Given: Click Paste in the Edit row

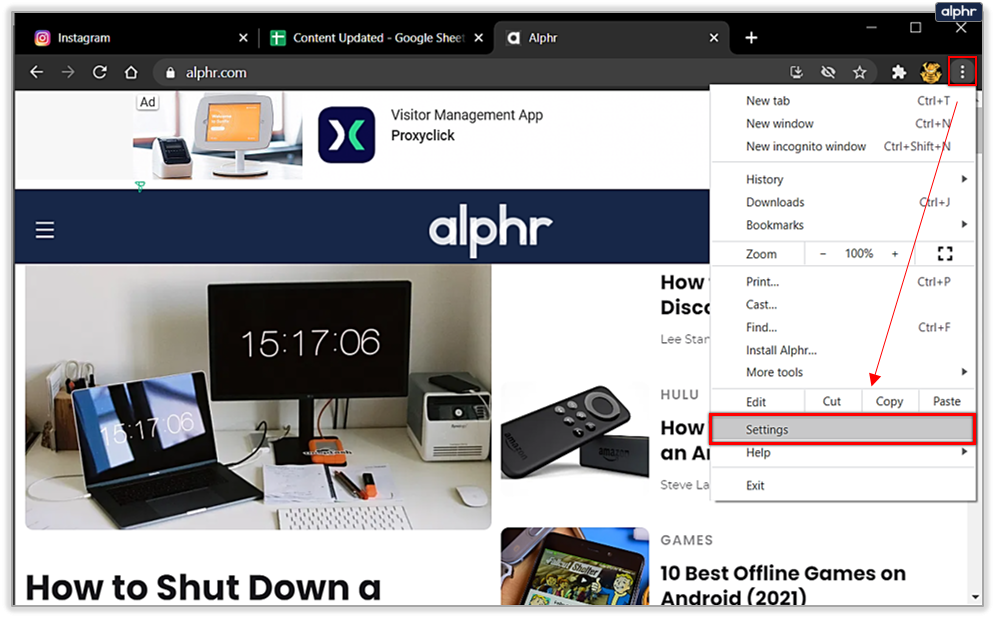Looking at the screenshot, I should click(x=947, y=402).
